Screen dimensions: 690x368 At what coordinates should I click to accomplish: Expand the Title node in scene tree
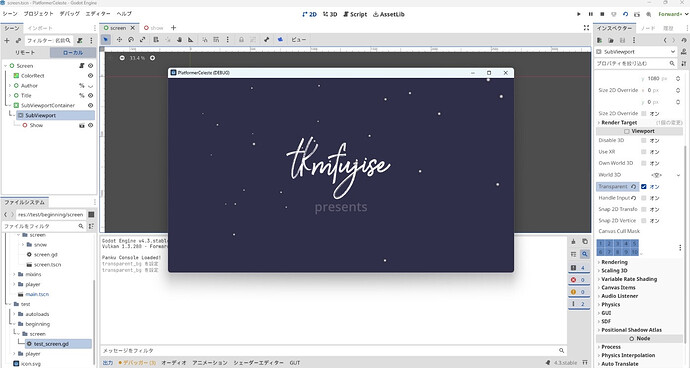(10, 96)
